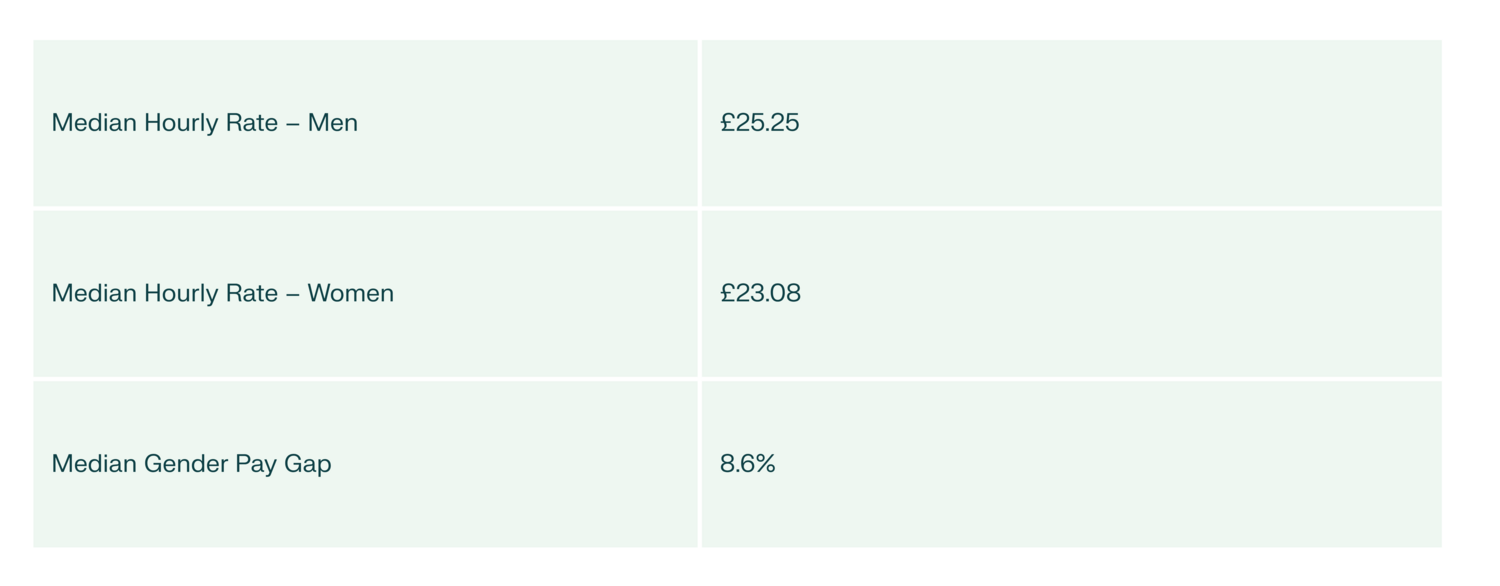The image size is (1500, 586).
Task: Click the word "Pay" in bottom row
Action: click(255, 464)
